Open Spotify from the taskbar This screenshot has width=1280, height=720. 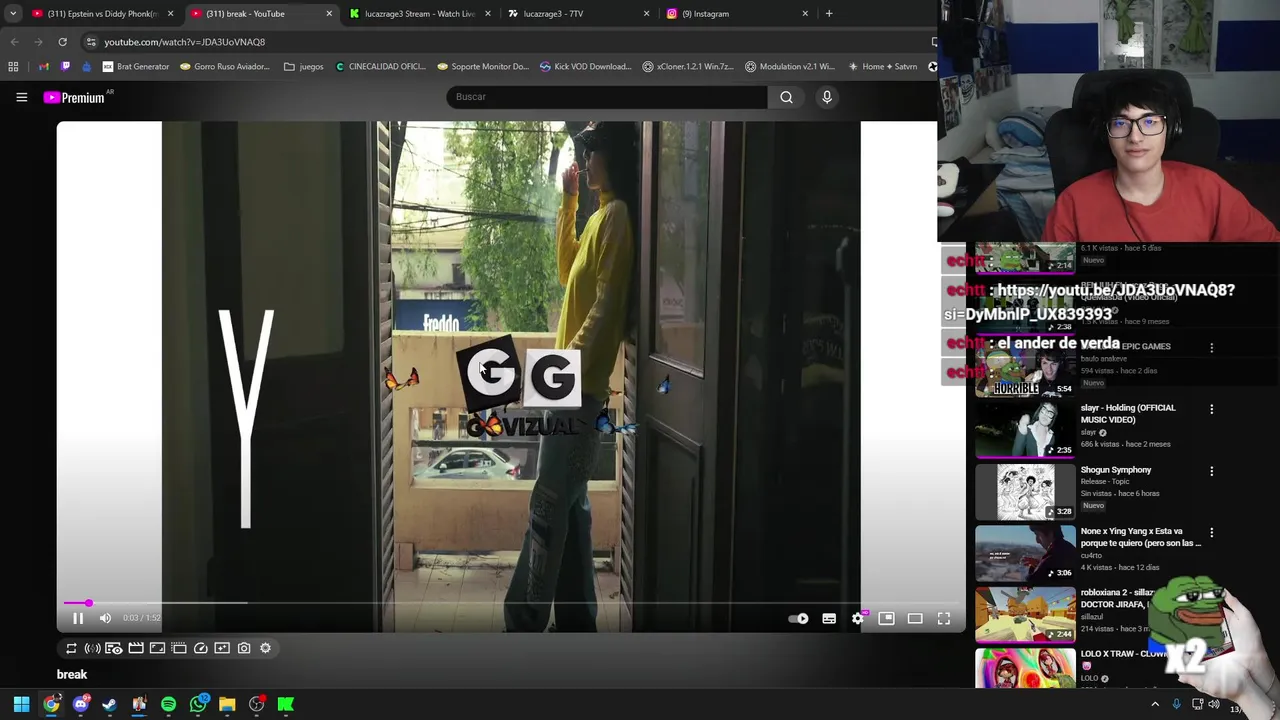pos(168,705)
